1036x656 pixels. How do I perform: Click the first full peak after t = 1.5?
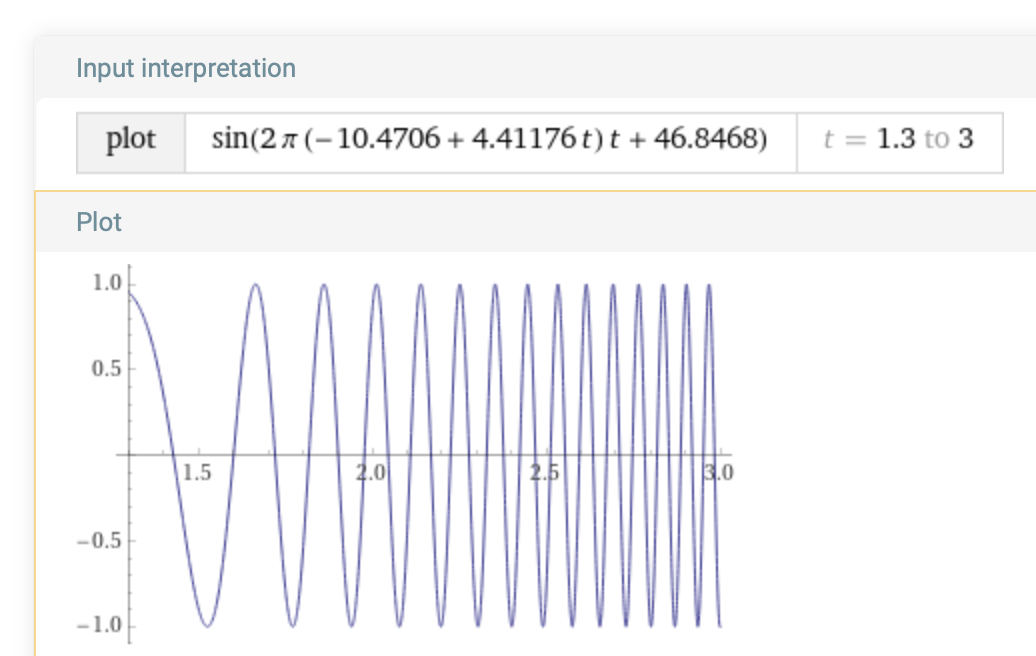[256, 285]
